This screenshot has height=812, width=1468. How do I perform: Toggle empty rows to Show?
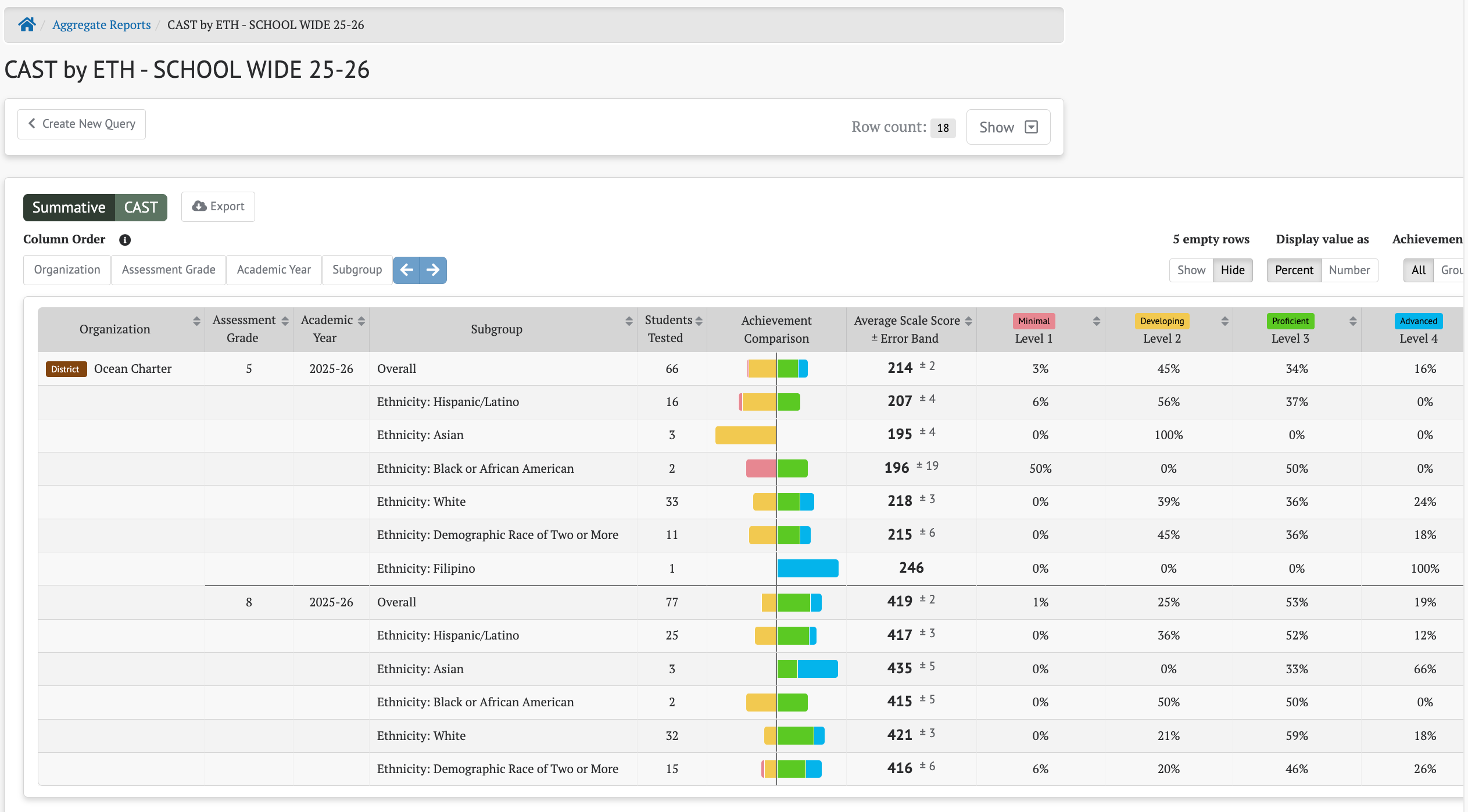pyautogui.click(x=1191, y=270)
